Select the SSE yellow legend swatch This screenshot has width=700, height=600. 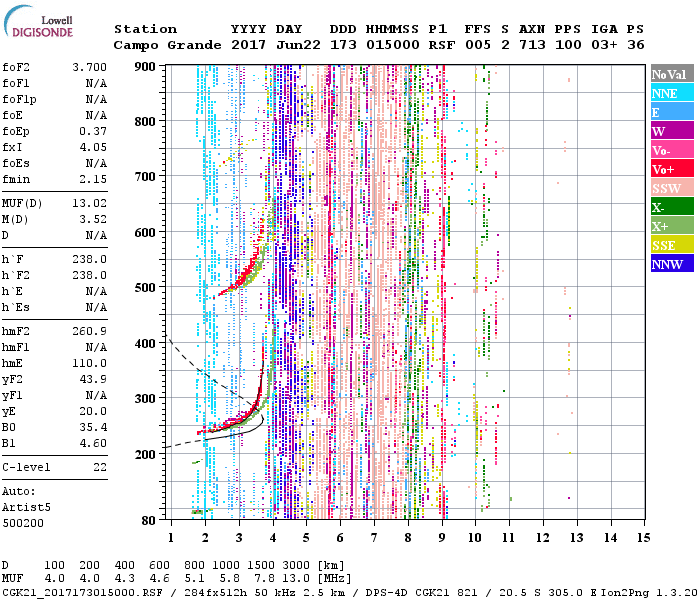click(x=671, y=245)
